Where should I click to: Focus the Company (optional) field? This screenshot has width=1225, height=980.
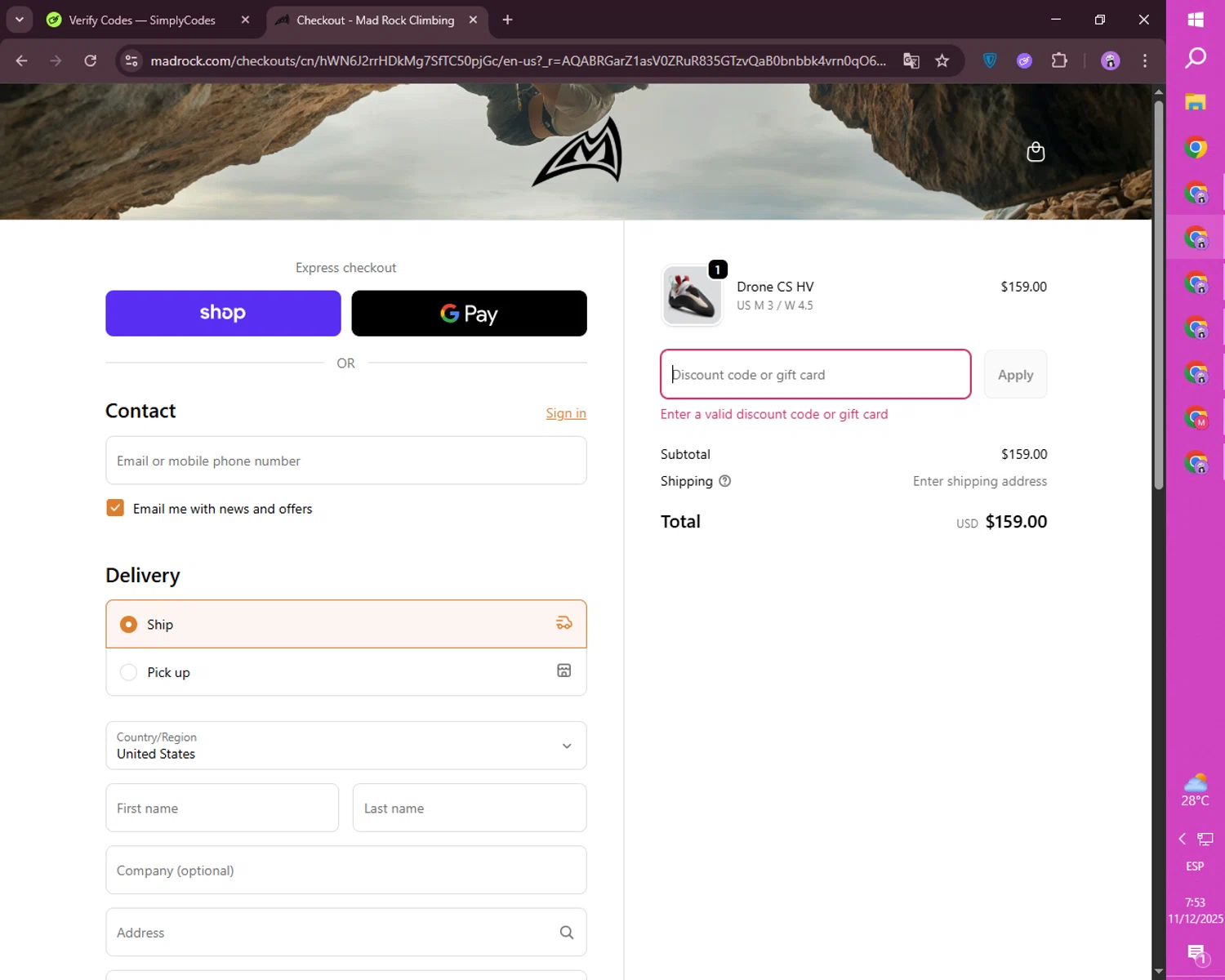coord(346,870)
